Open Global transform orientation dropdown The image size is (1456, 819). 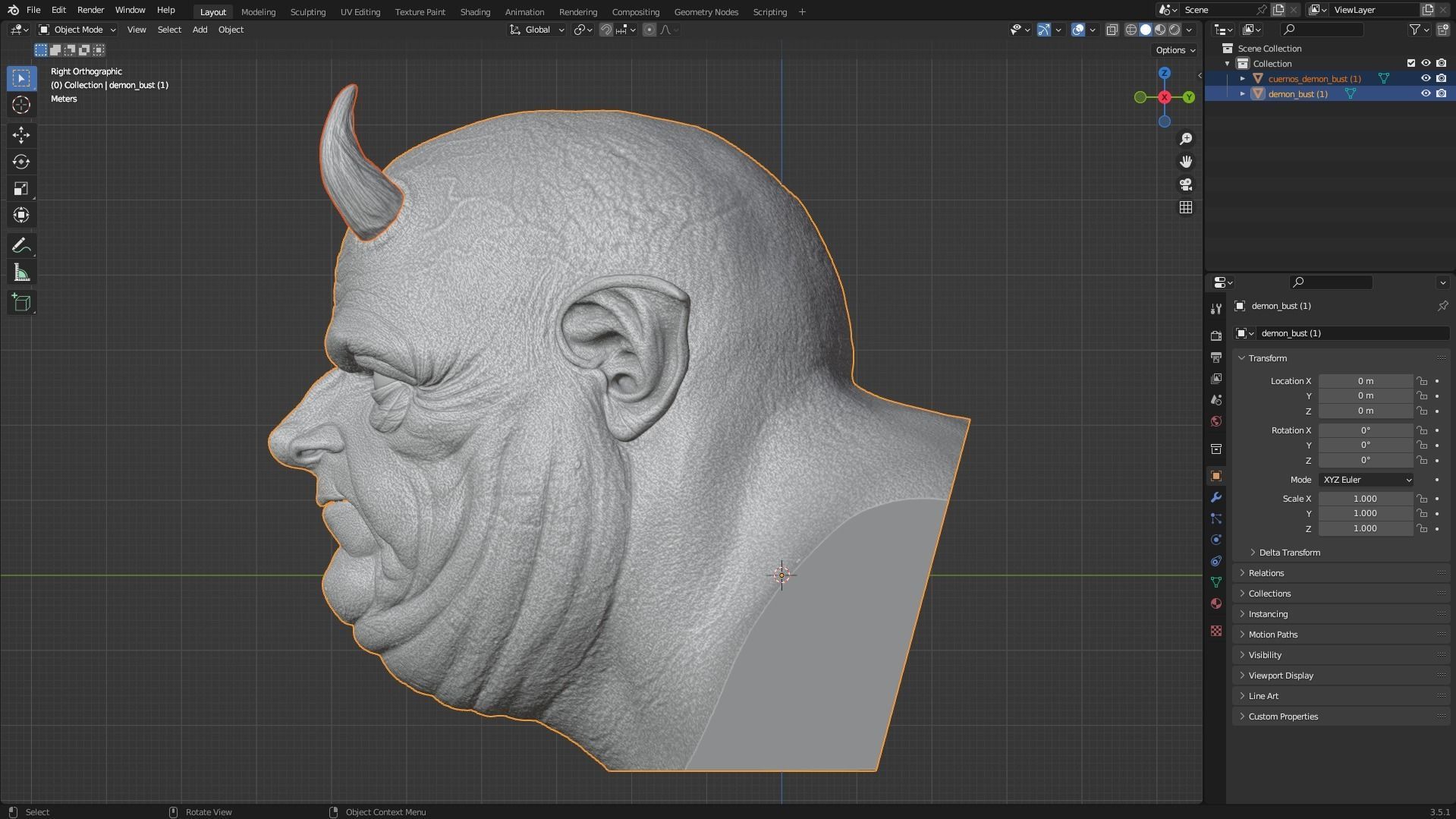[x=537, y=30]
